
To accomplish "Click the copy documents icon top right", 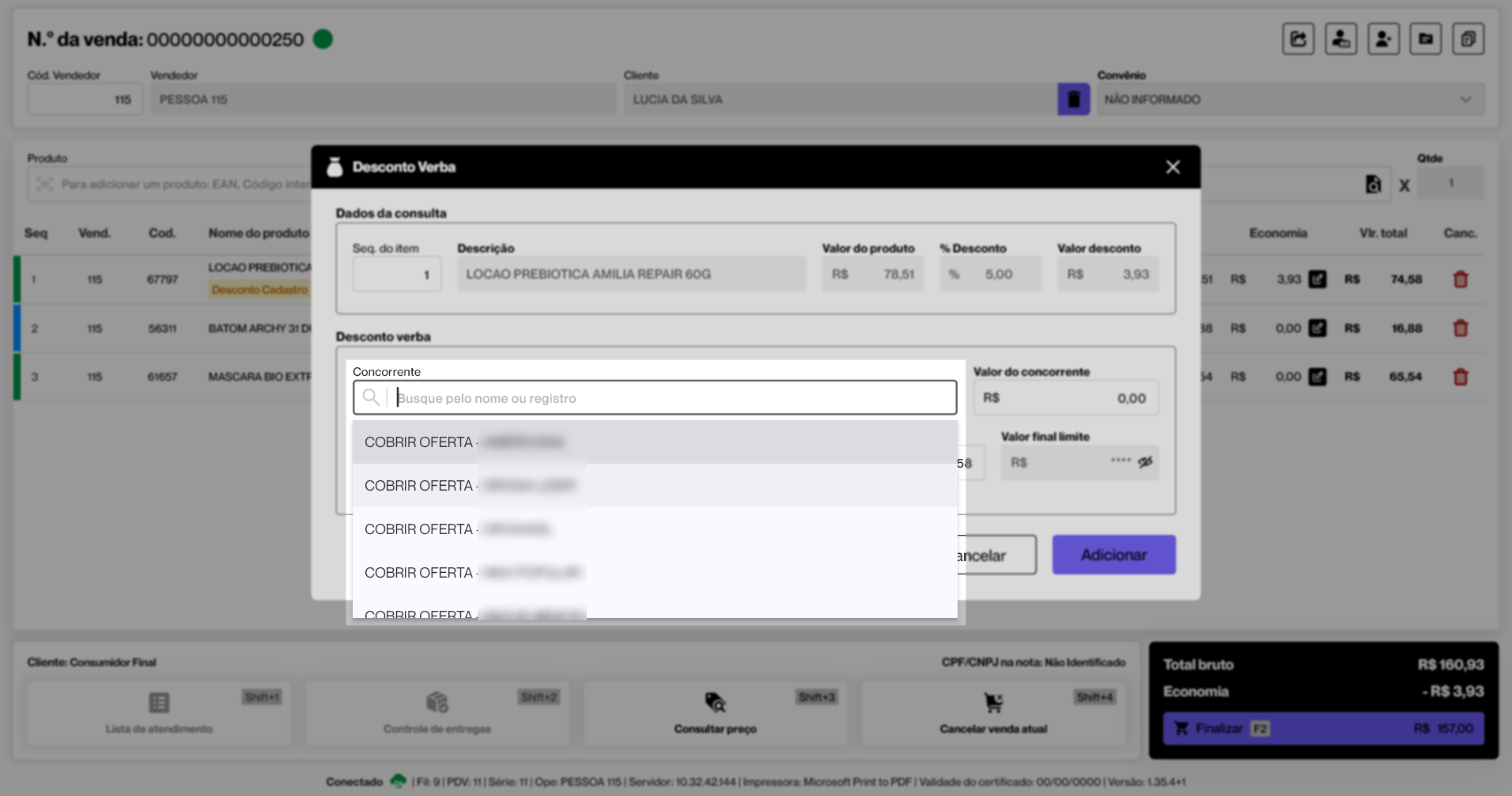I will [1468, 39].
